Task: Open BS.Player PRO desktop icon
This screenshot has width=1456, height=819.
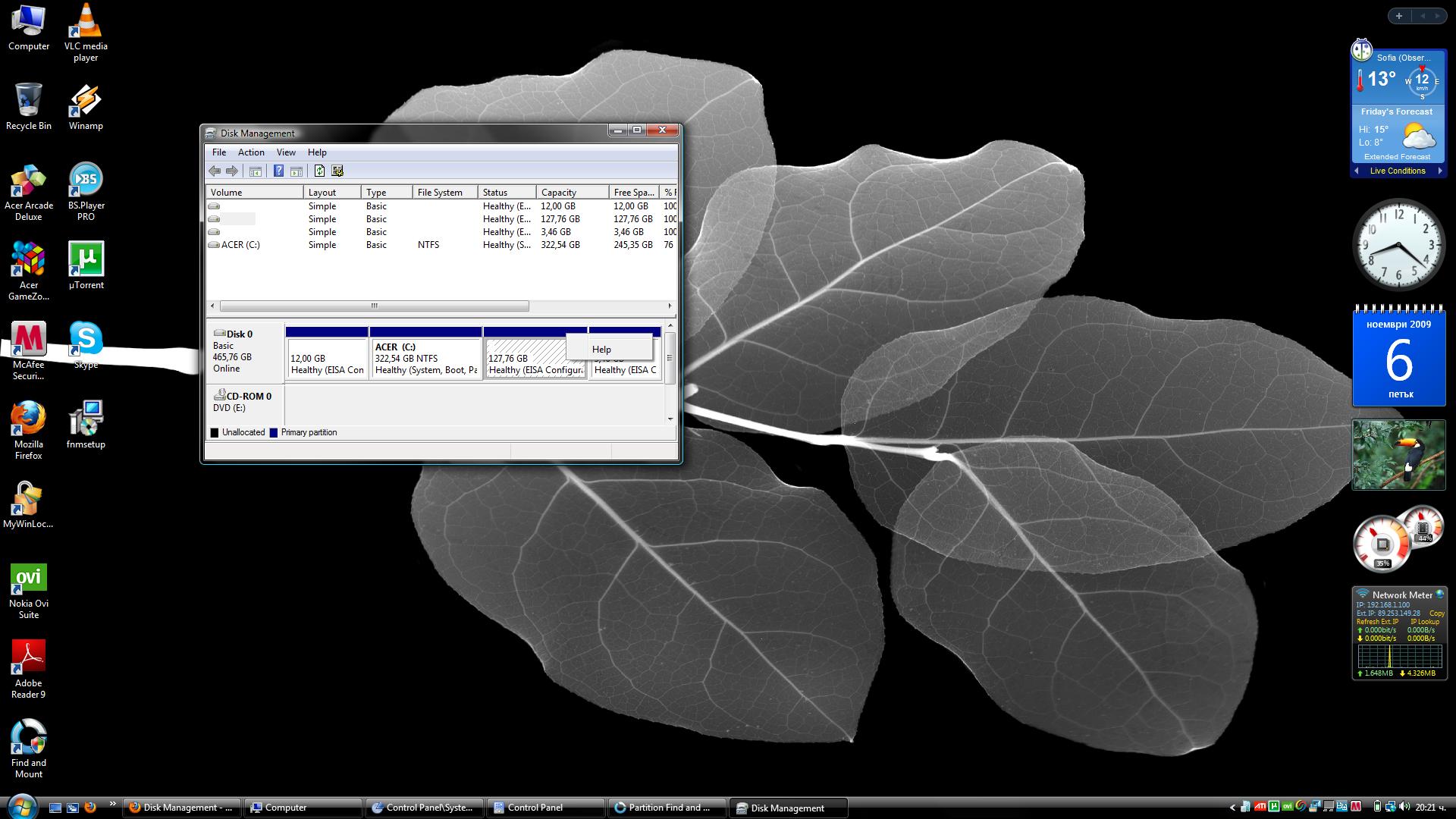Action: pos(86,193)
